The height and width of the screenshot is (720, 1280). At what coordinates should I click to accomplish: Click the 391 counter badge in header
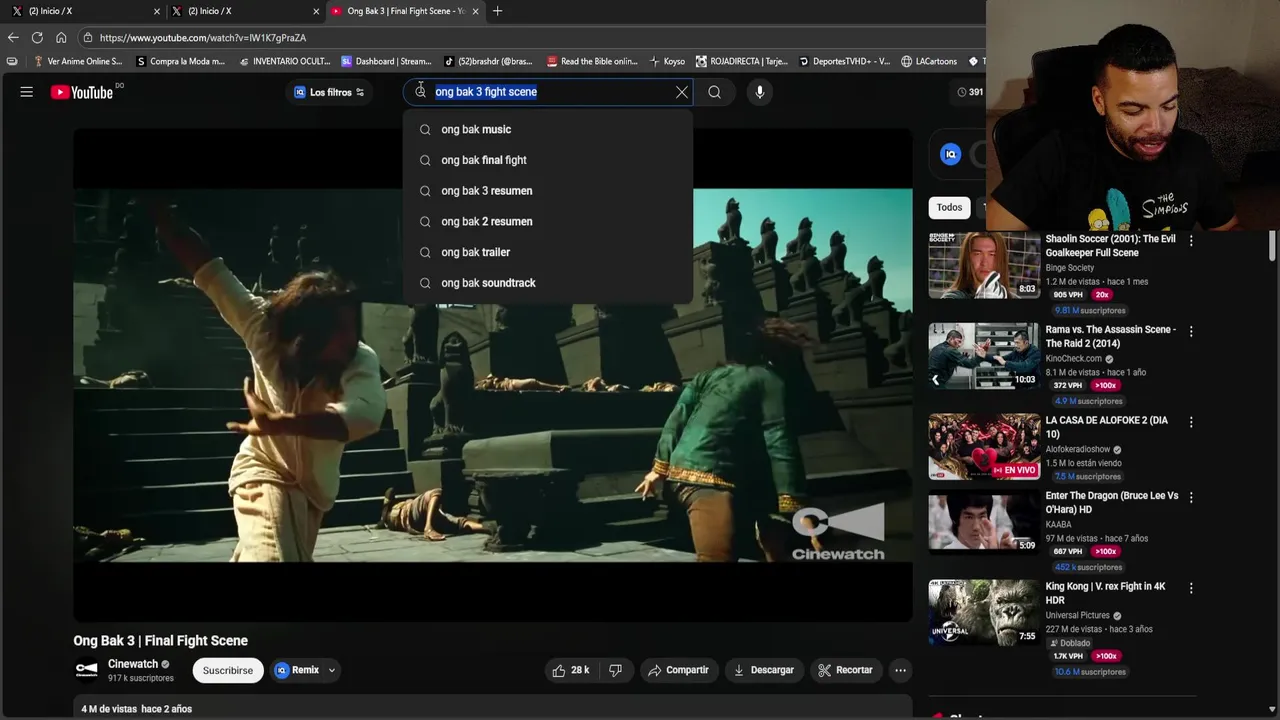970,92
